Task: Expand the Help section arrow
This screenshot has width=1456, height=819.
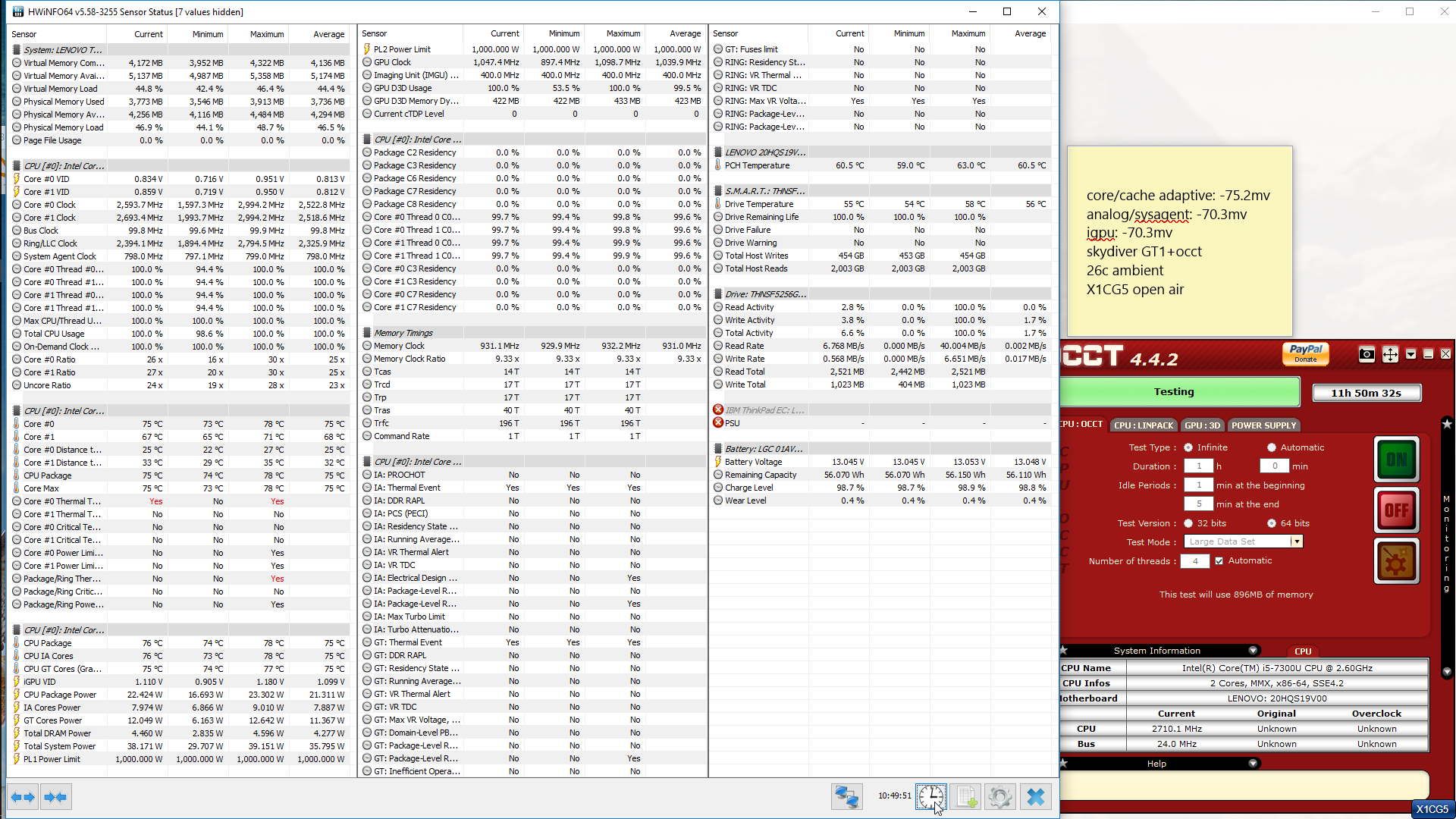Action: click(x=1253, y=764)
